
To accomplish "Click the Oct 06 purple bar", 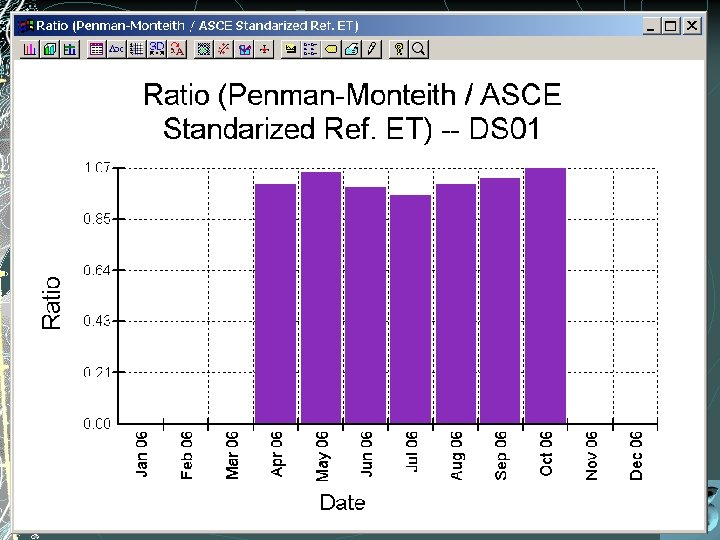I will click(x=546, y=296).
